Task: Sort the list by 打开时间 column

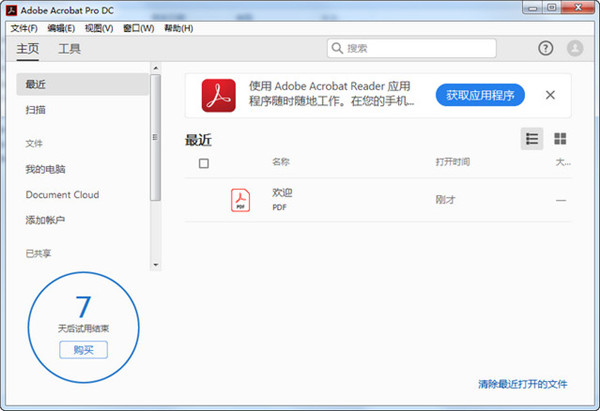Action: [453, 162]
